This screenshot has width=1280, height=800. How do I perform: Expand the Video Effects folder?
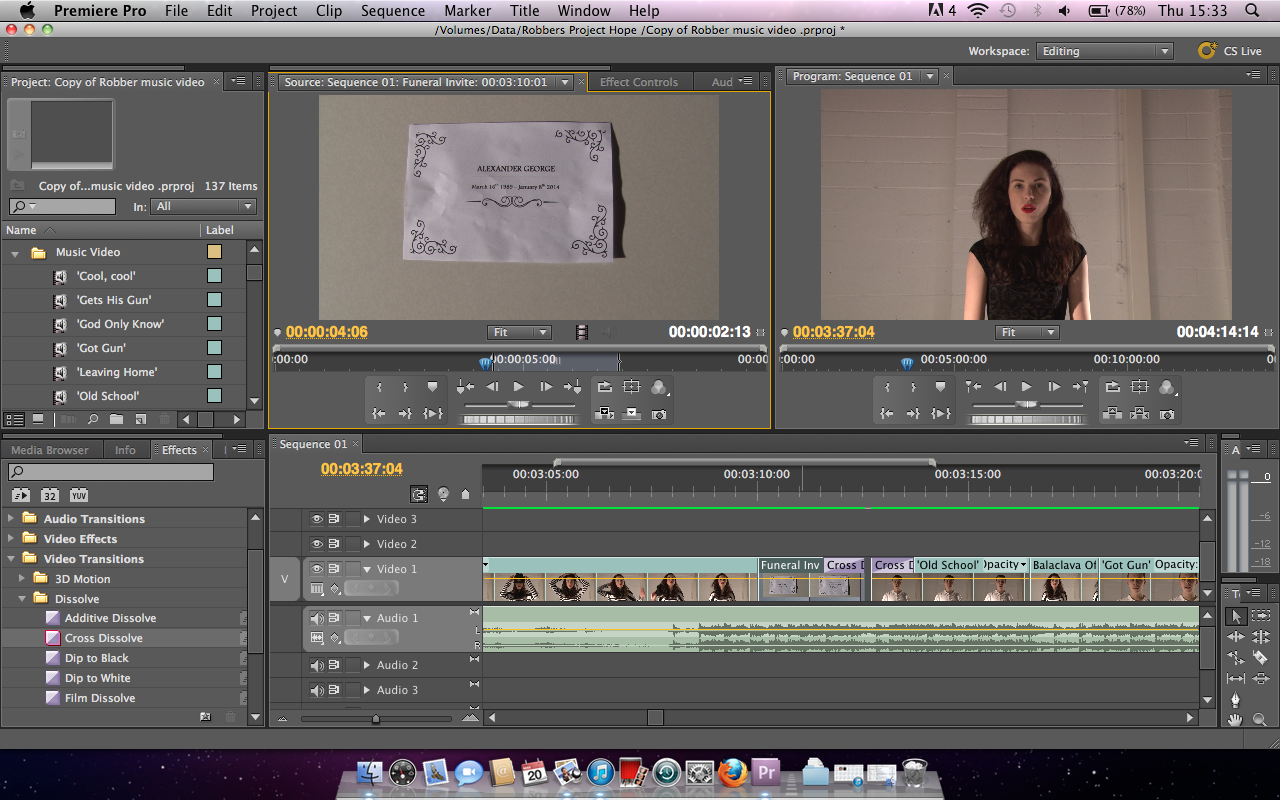pos(12,538)
